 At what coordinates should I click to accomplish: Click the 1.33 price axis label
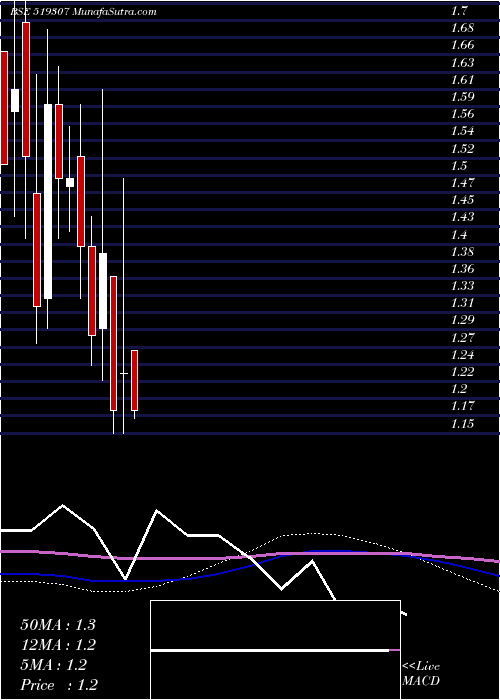(462, 286)
